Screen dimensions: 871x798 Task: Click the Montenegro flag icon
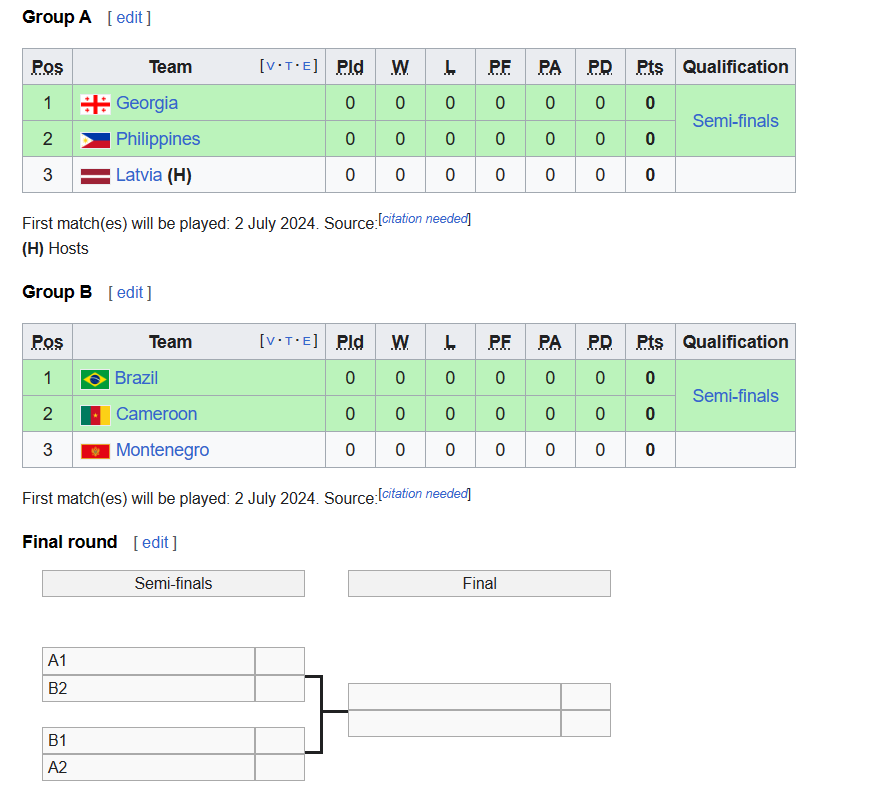coord(95,451)
